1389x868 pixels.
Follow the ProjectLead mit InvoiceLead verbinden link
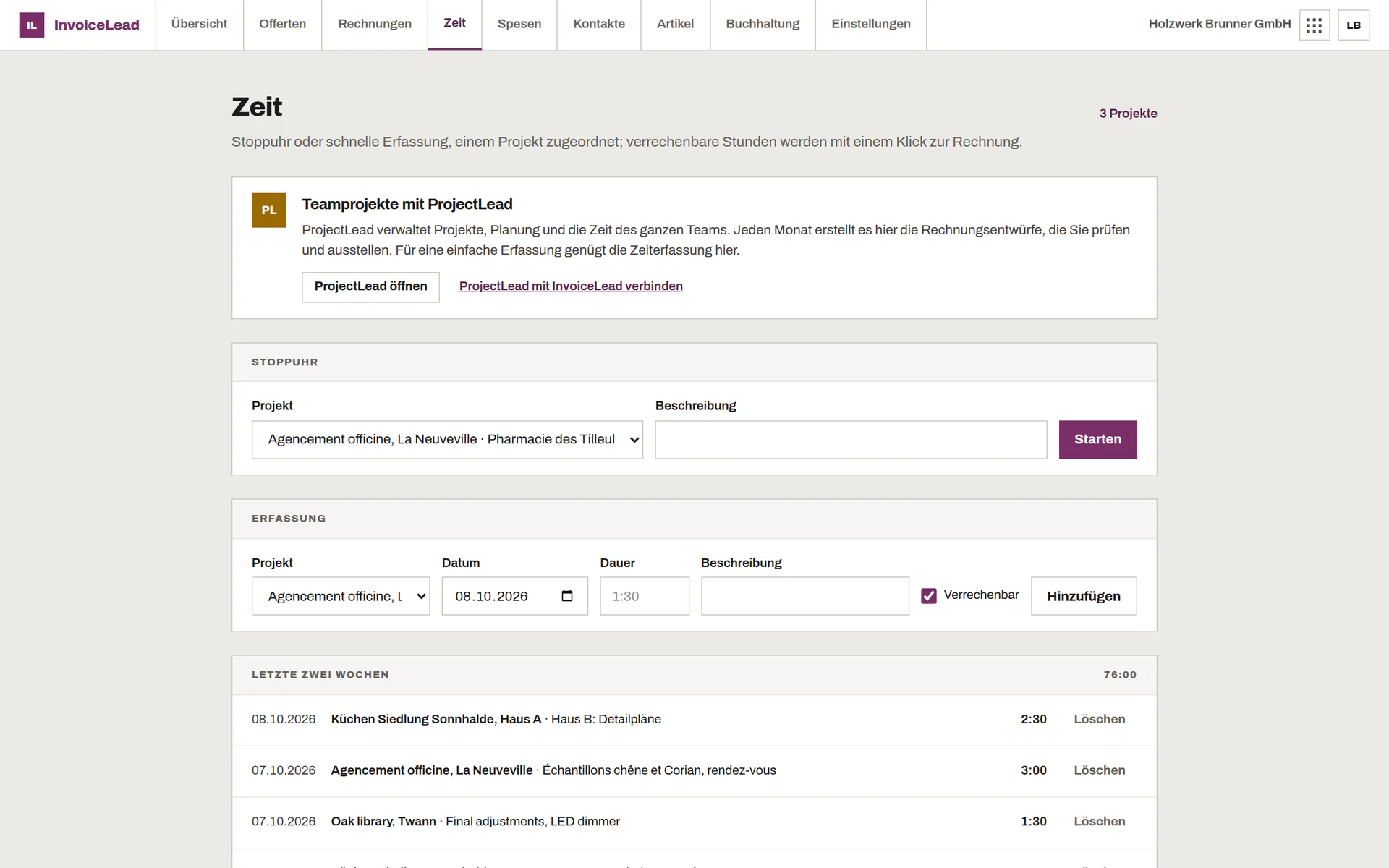click(x=571, y=286)
